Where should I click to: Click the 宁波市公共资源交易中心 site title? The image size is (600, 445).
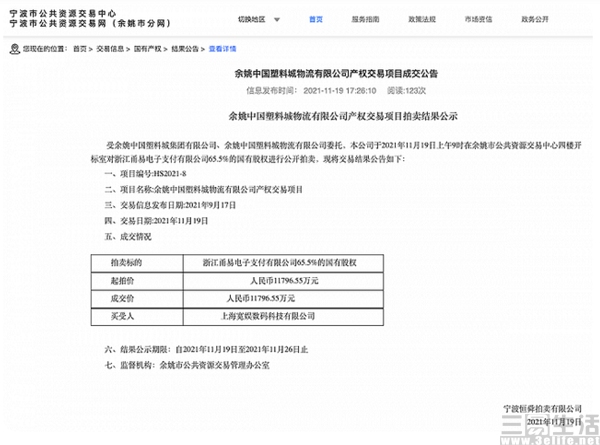coord(63,13)
